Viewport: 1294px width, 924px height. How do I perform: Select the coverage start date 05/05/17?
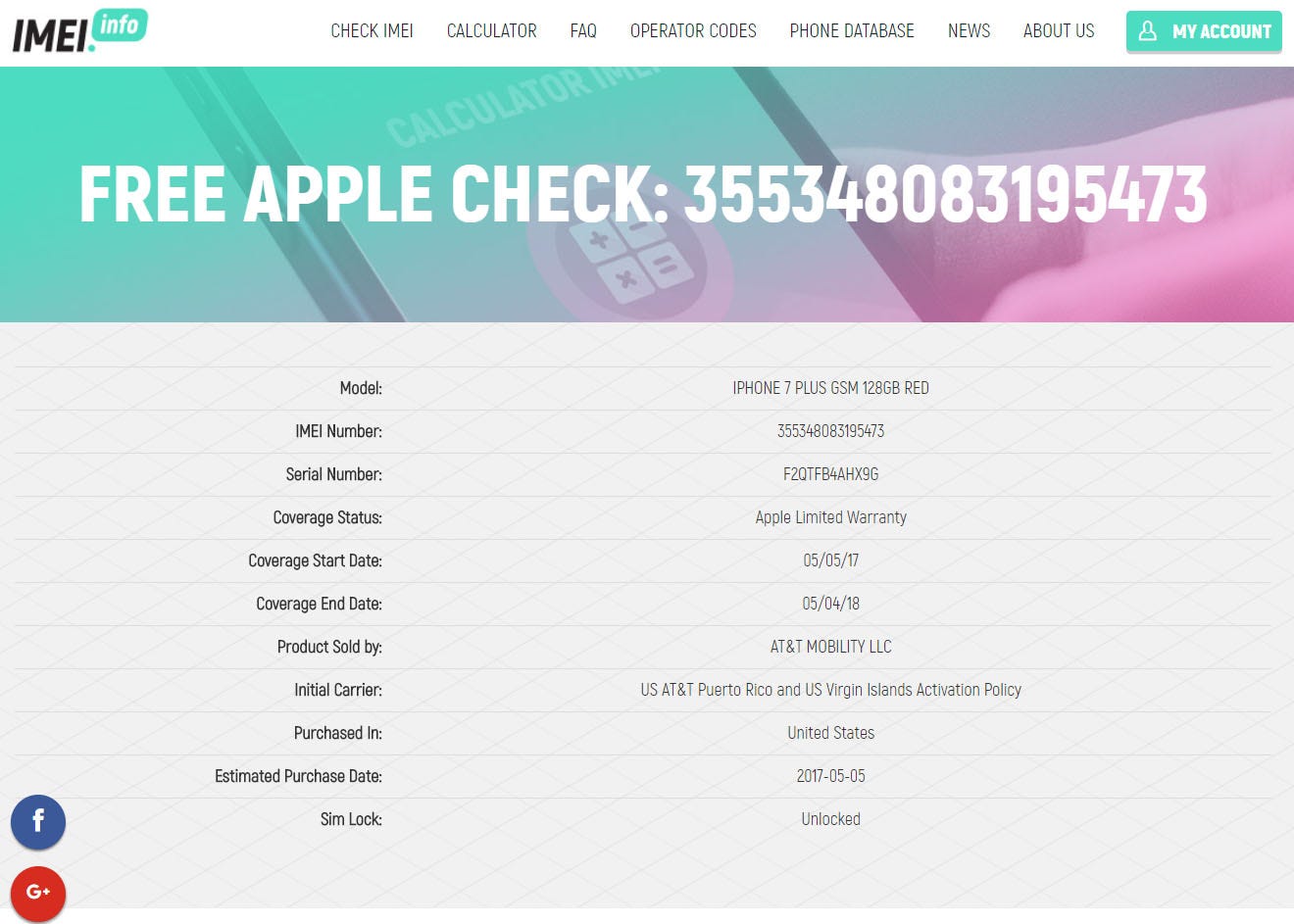[x=830, y=560]
